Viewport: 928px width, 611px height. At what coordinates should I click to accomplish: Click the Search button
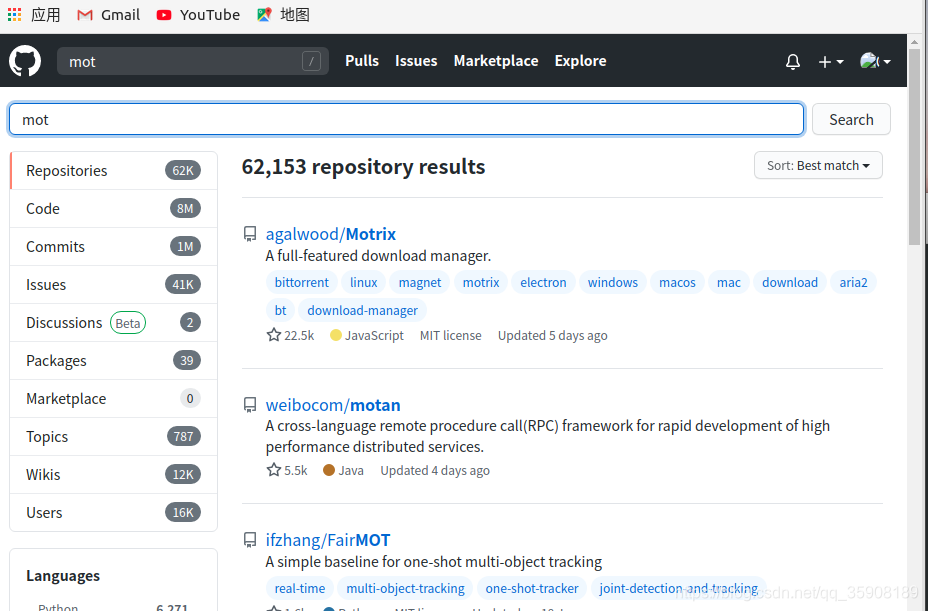851,120
